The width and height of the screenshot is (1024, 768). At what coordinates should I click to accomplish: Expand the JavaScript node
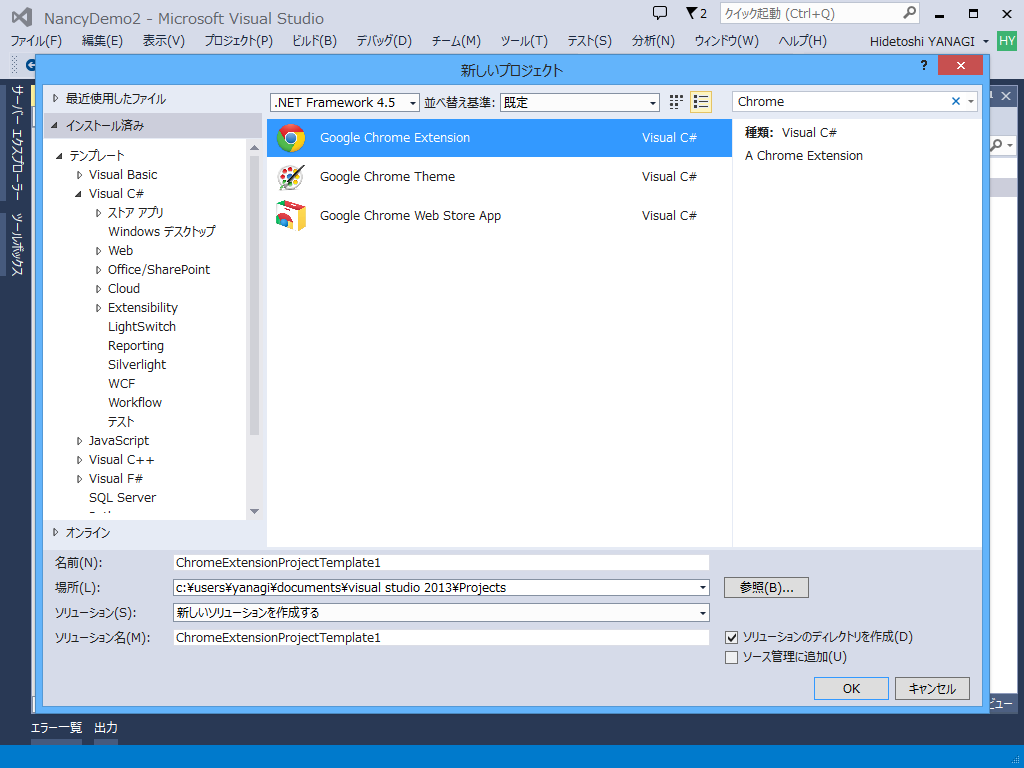pos(80,441)
